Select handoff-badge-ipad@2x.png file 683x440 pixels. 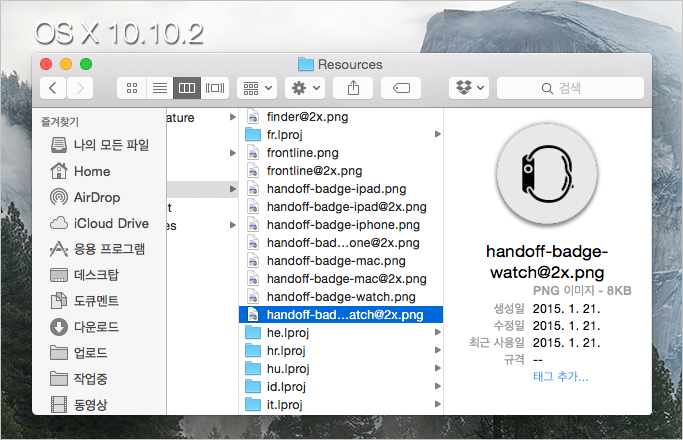(341, 207)
